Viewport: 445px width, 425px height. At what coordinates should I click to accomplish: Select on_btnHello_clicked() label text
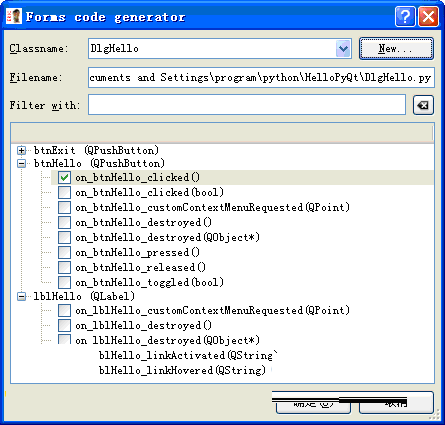(x=137, y=177)
